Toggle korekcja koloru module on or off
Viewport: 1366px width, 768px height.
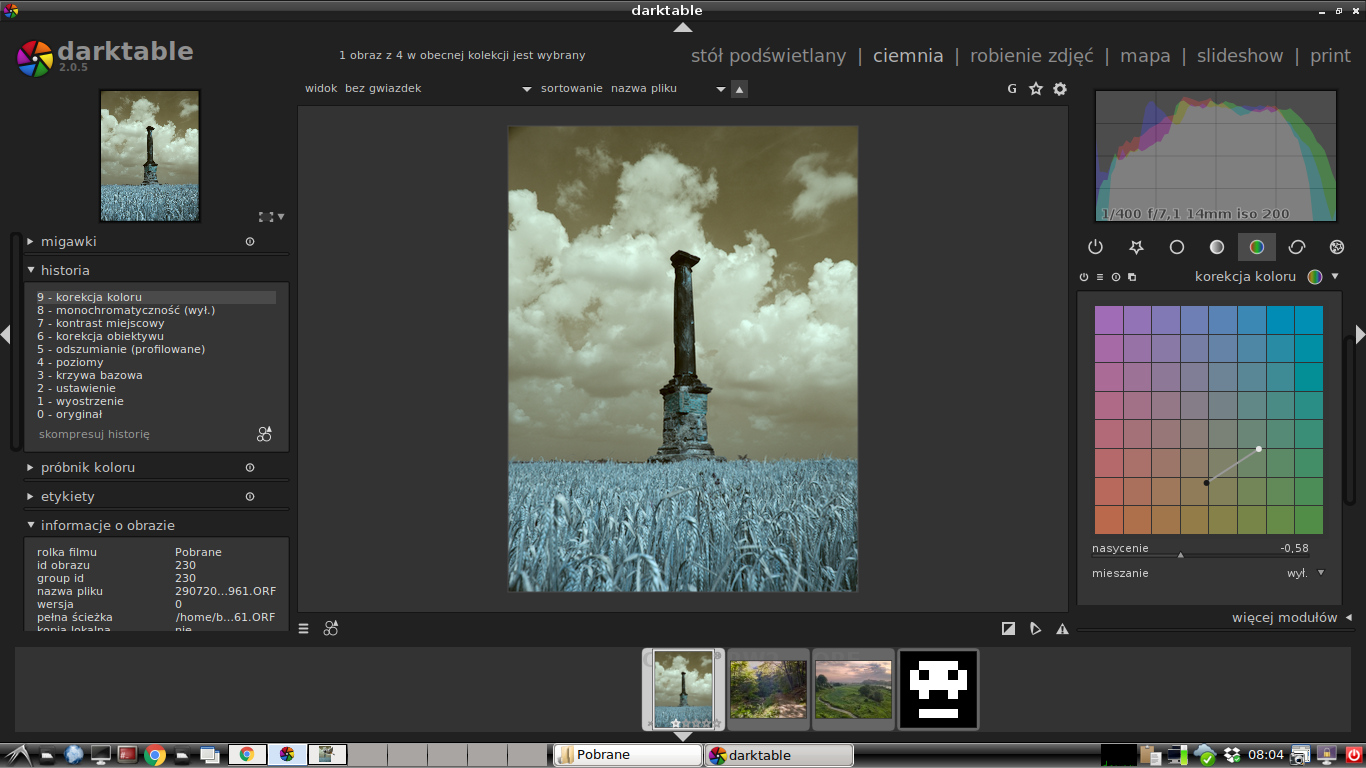pyautogui.click(x=1084, y=277)
